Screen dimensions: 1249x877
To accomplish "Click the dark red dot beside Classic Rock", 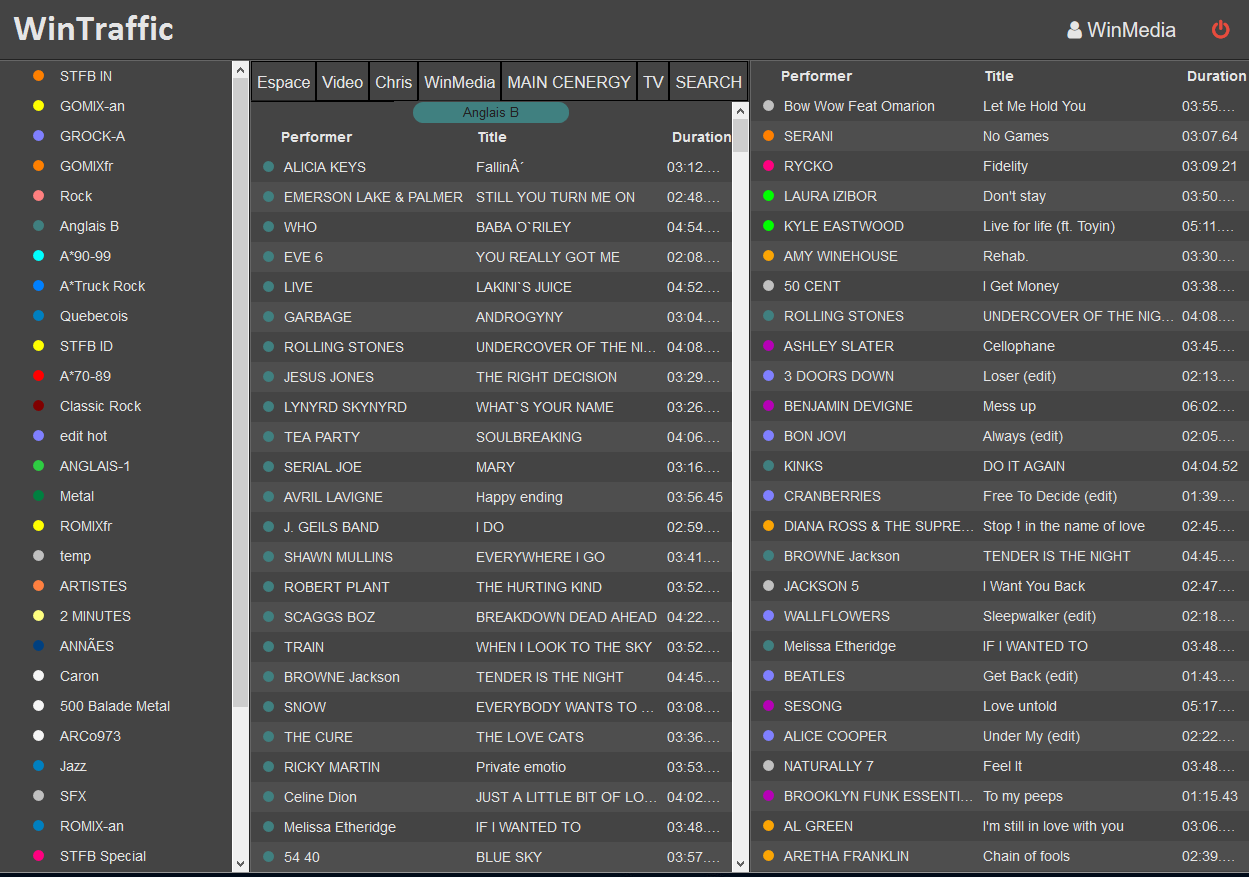I will coord(39,406).
